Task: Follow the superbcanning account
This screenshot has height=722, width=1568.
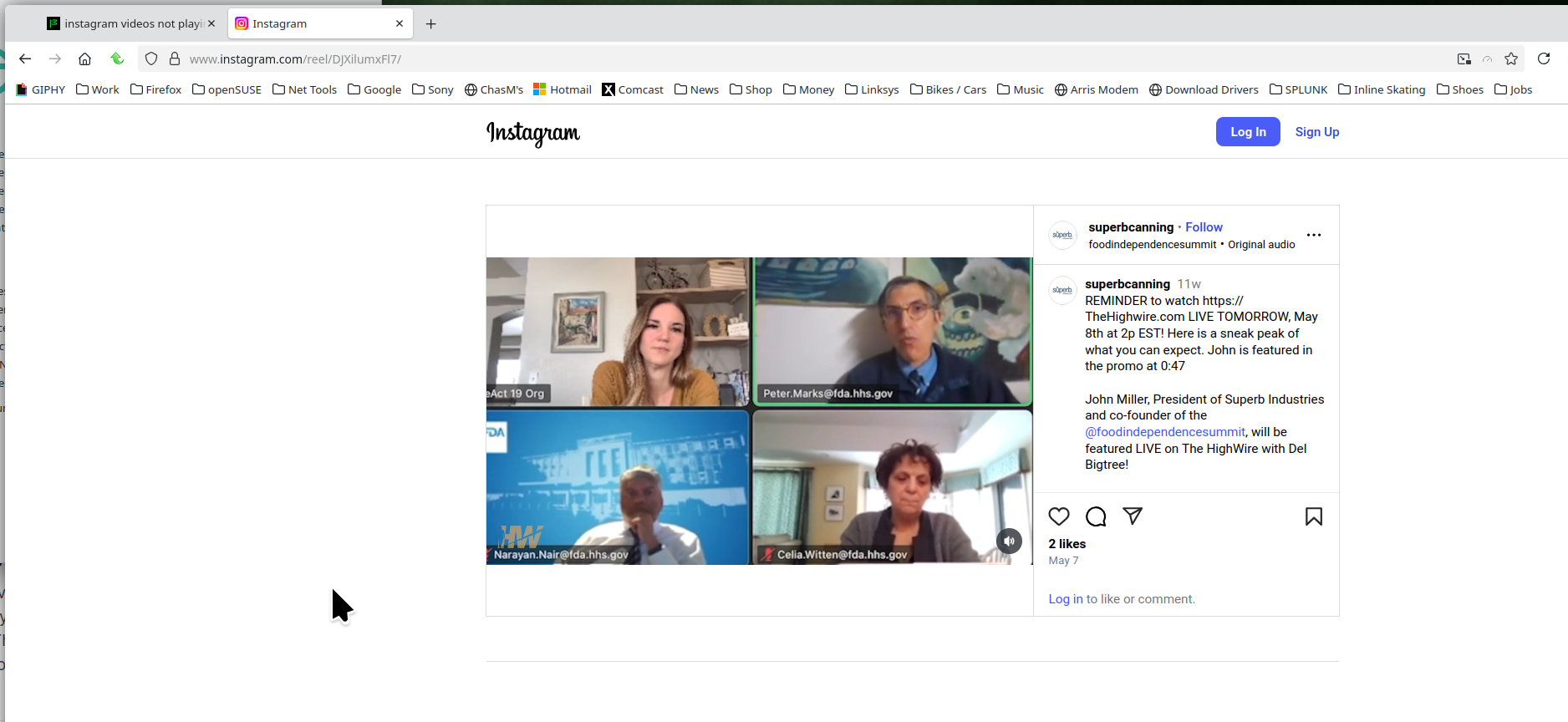Action: pyautogui.click(x=1204, y=227)
